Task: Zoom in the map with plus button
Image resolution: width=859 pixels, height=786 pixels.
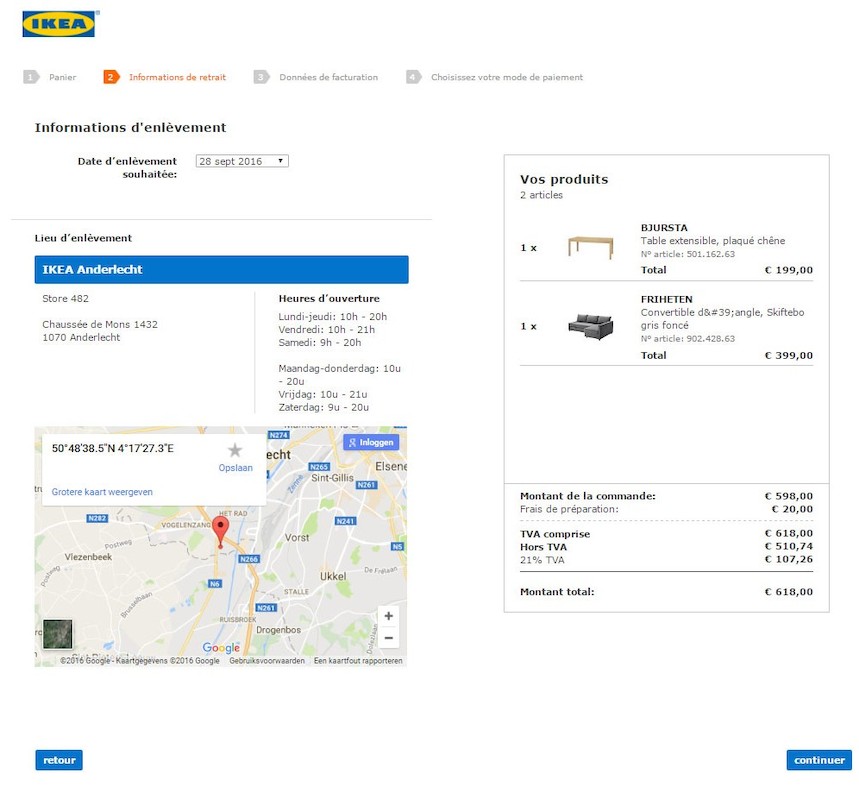Action: pyautogui.click(x=388, y=616)
